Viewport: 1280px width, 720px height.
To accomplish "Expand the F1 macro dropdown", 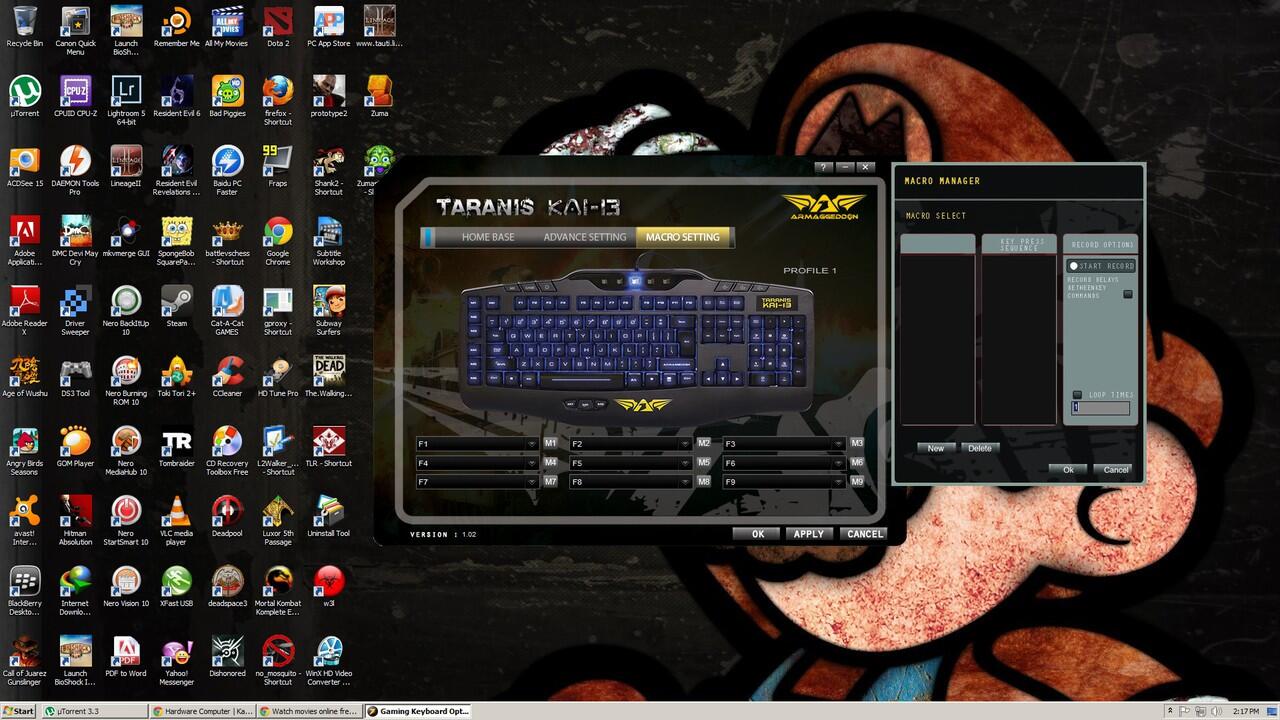I will coord(532,444).
